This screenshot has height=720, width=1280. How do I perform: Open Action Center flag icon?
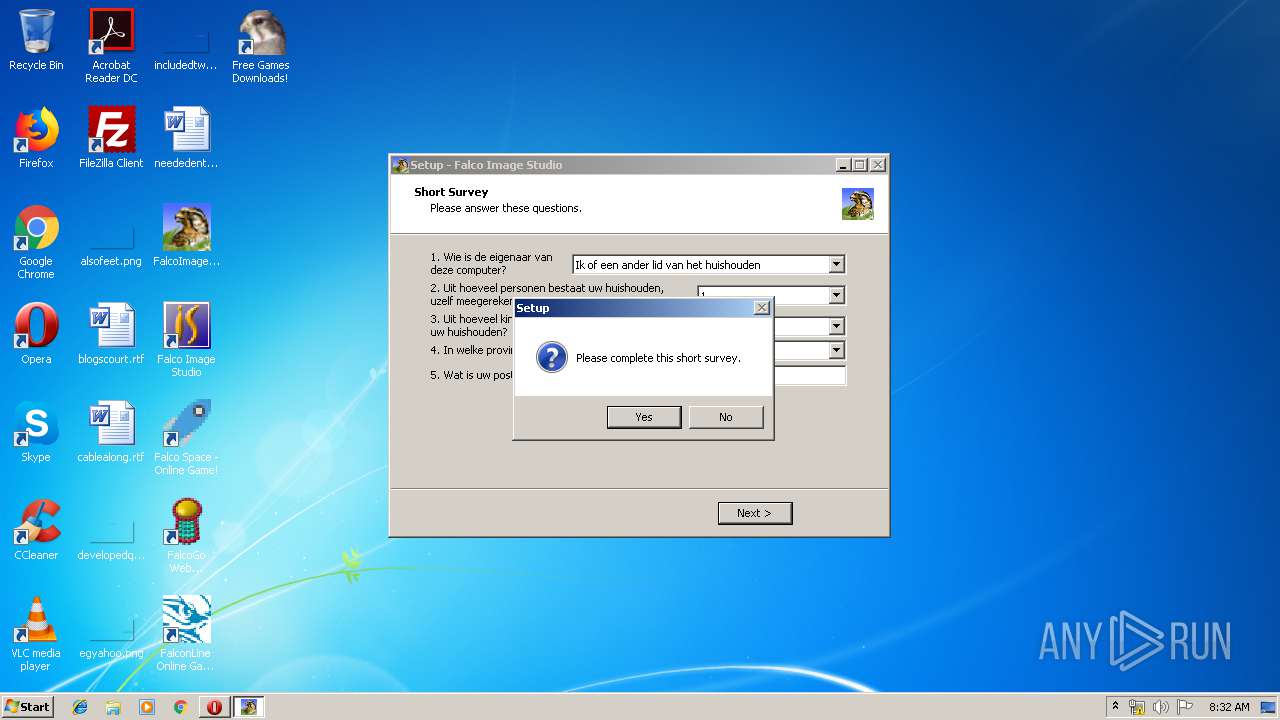(x=1185, y=707)
